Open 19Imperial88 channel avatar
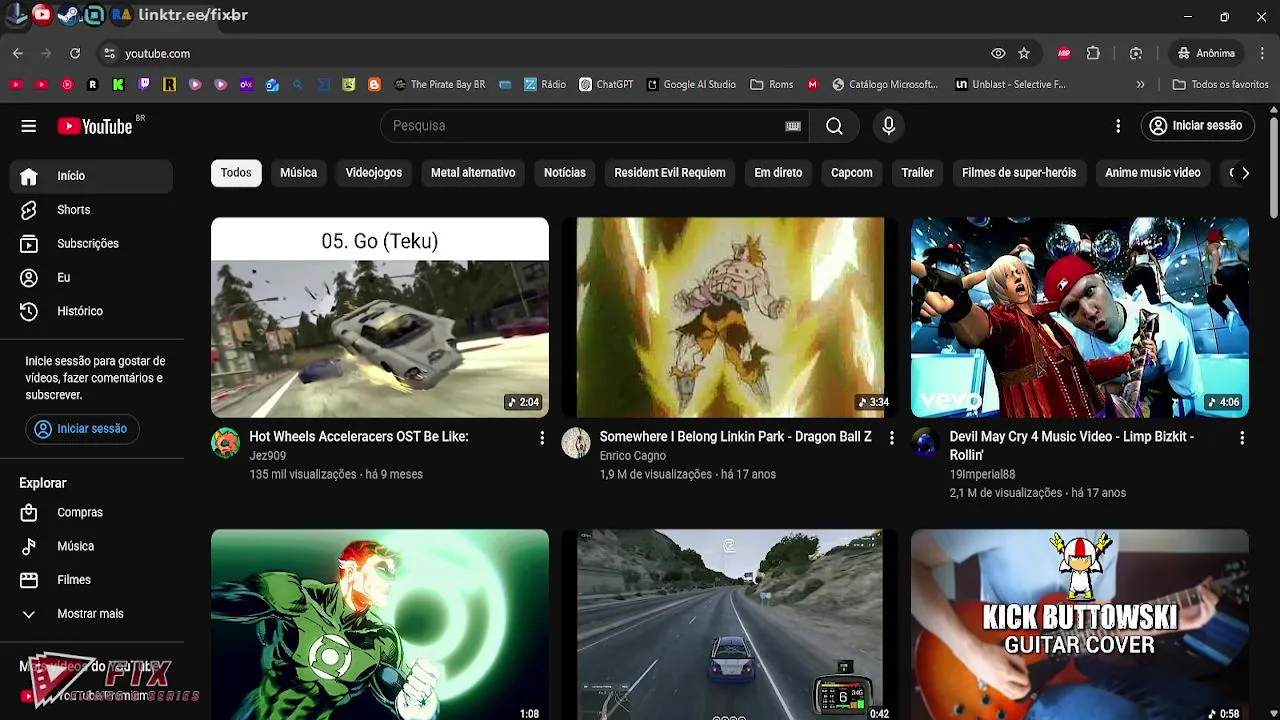Screen dimensions: 1280x720 click(926, 443)
